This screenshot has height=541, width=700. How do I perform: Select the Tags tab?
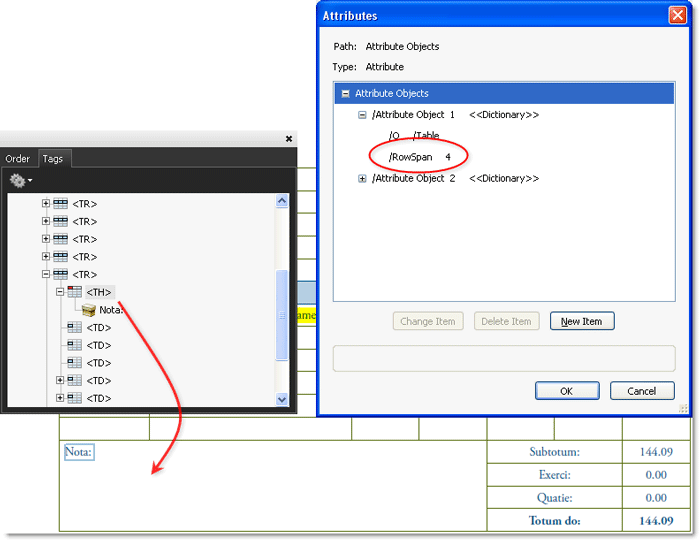[52, 159]
